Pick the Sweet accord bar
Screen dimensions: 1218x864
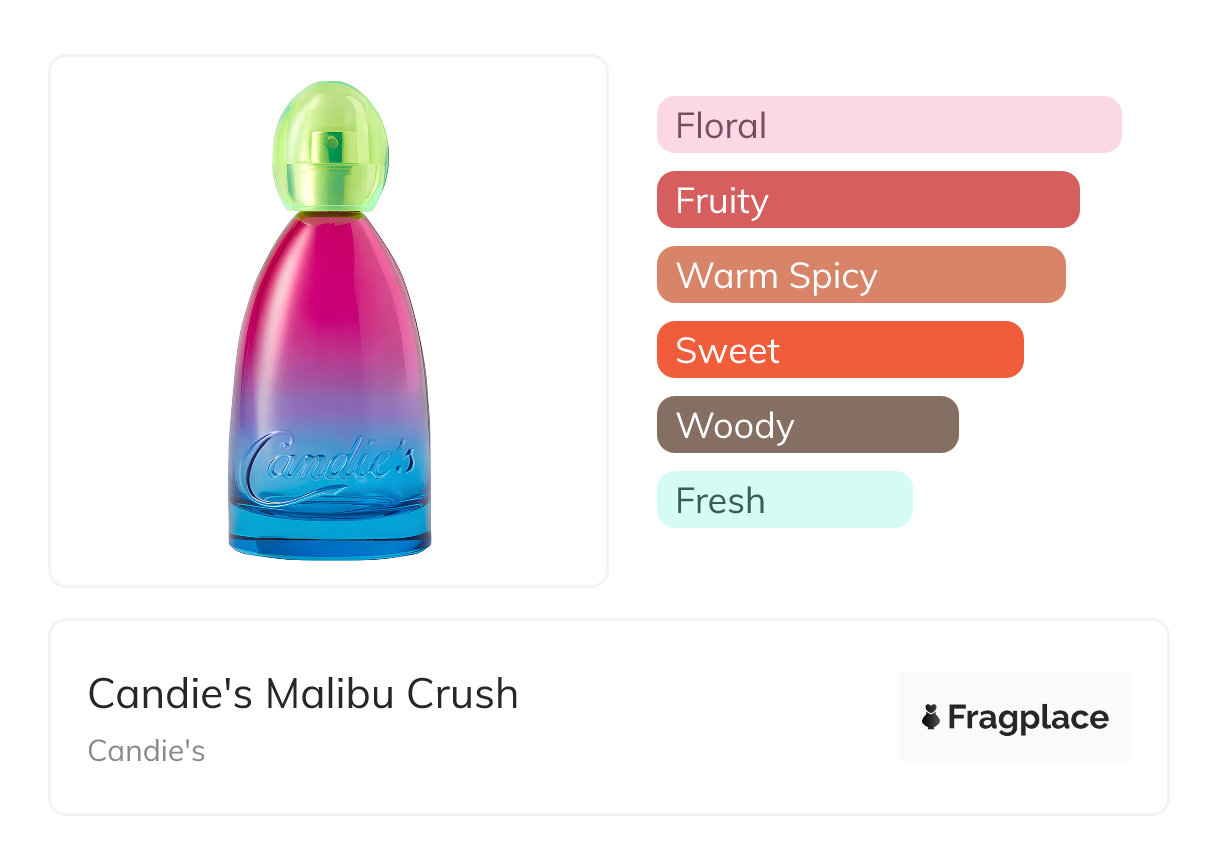[840, 350]
